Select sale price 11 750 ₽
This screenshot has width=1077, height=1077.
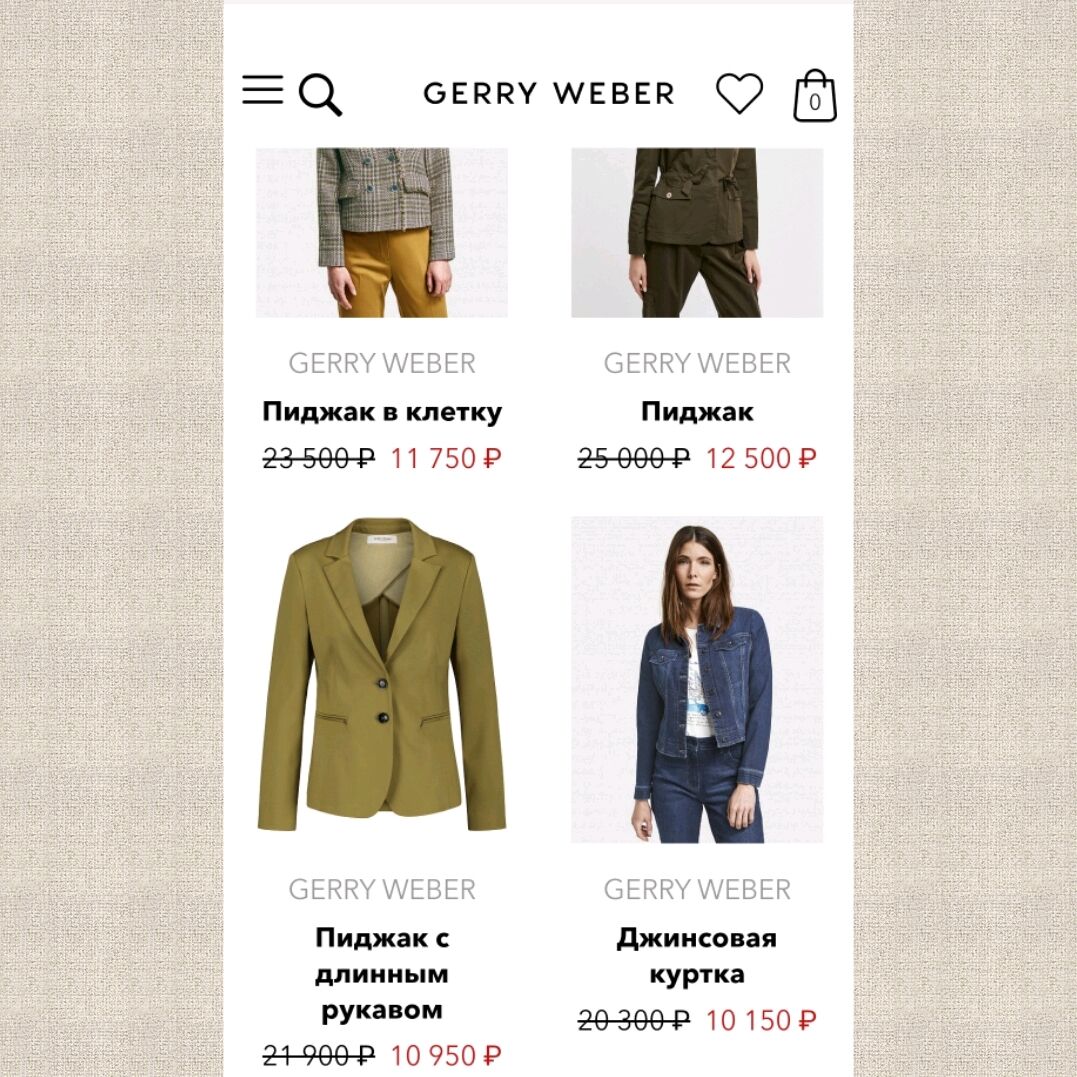[x=446, y=458]
